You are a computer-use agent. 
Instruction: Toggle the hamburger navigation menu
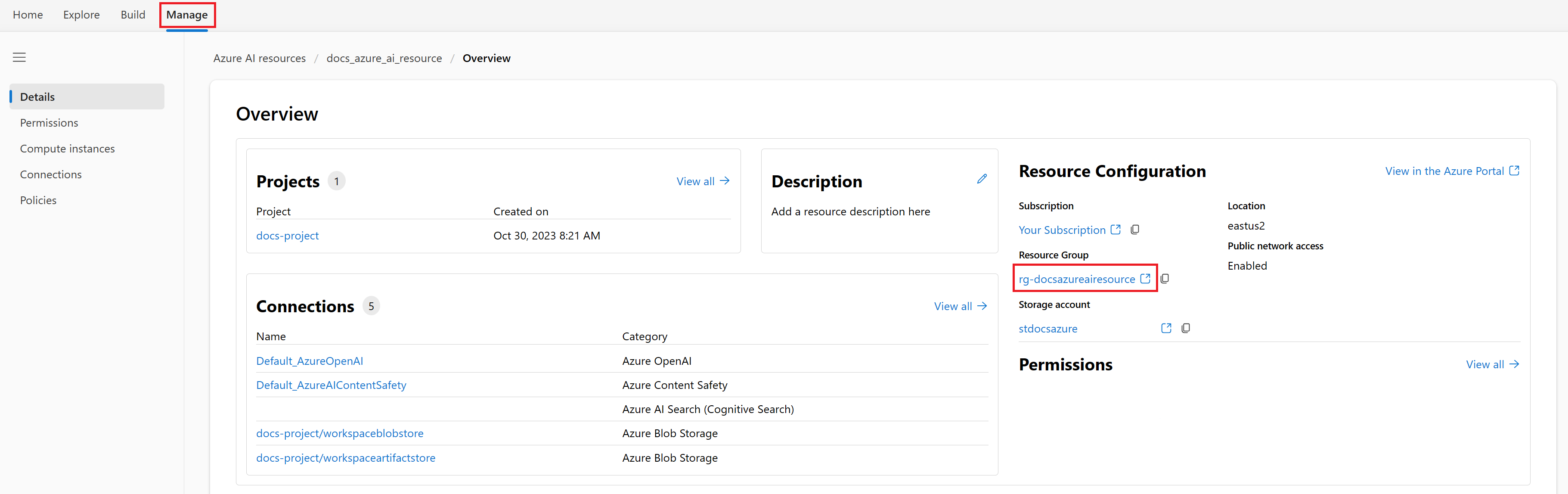(x=19, y=57)
